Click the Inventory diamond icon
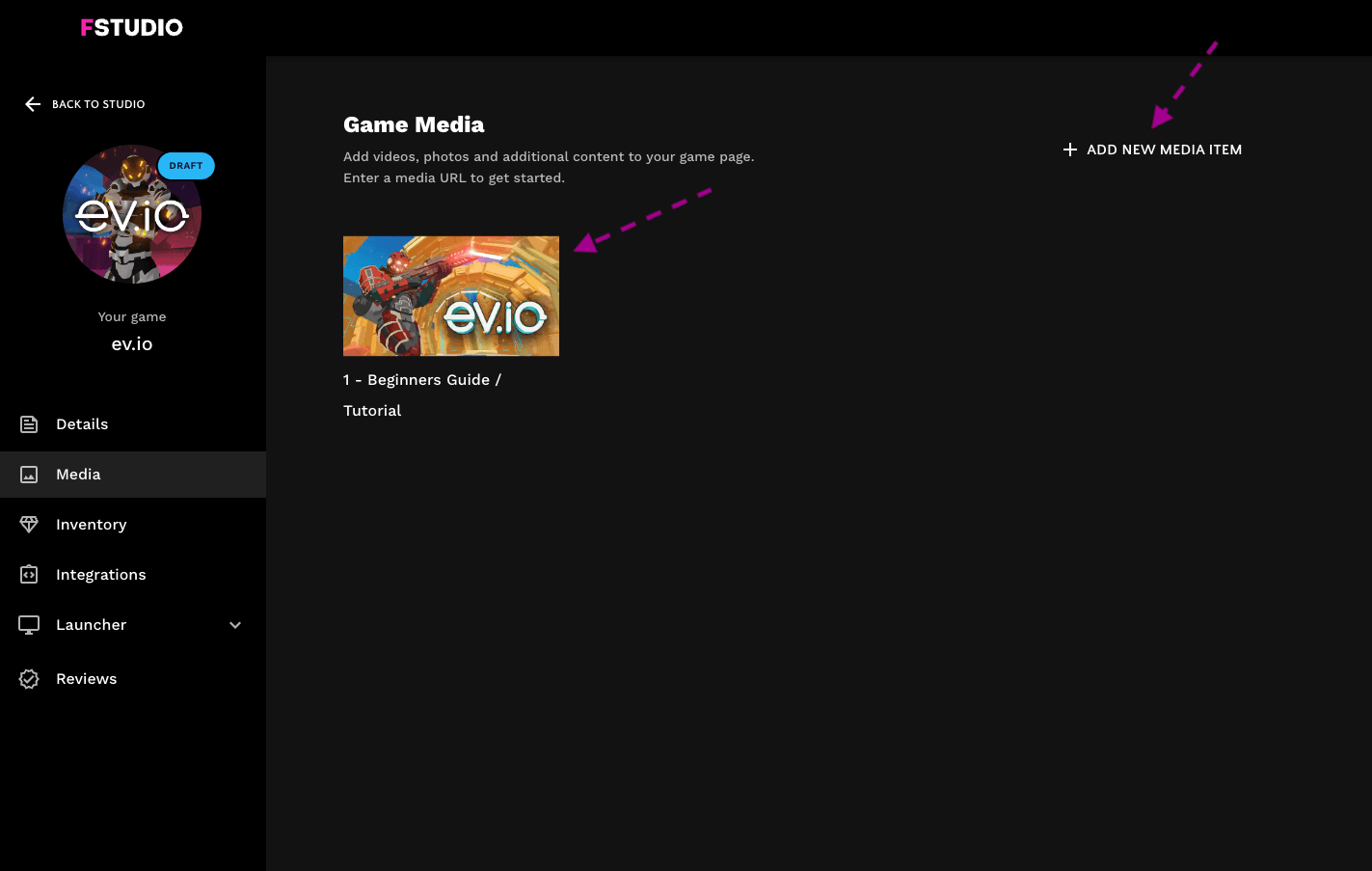 pos(29,525)
